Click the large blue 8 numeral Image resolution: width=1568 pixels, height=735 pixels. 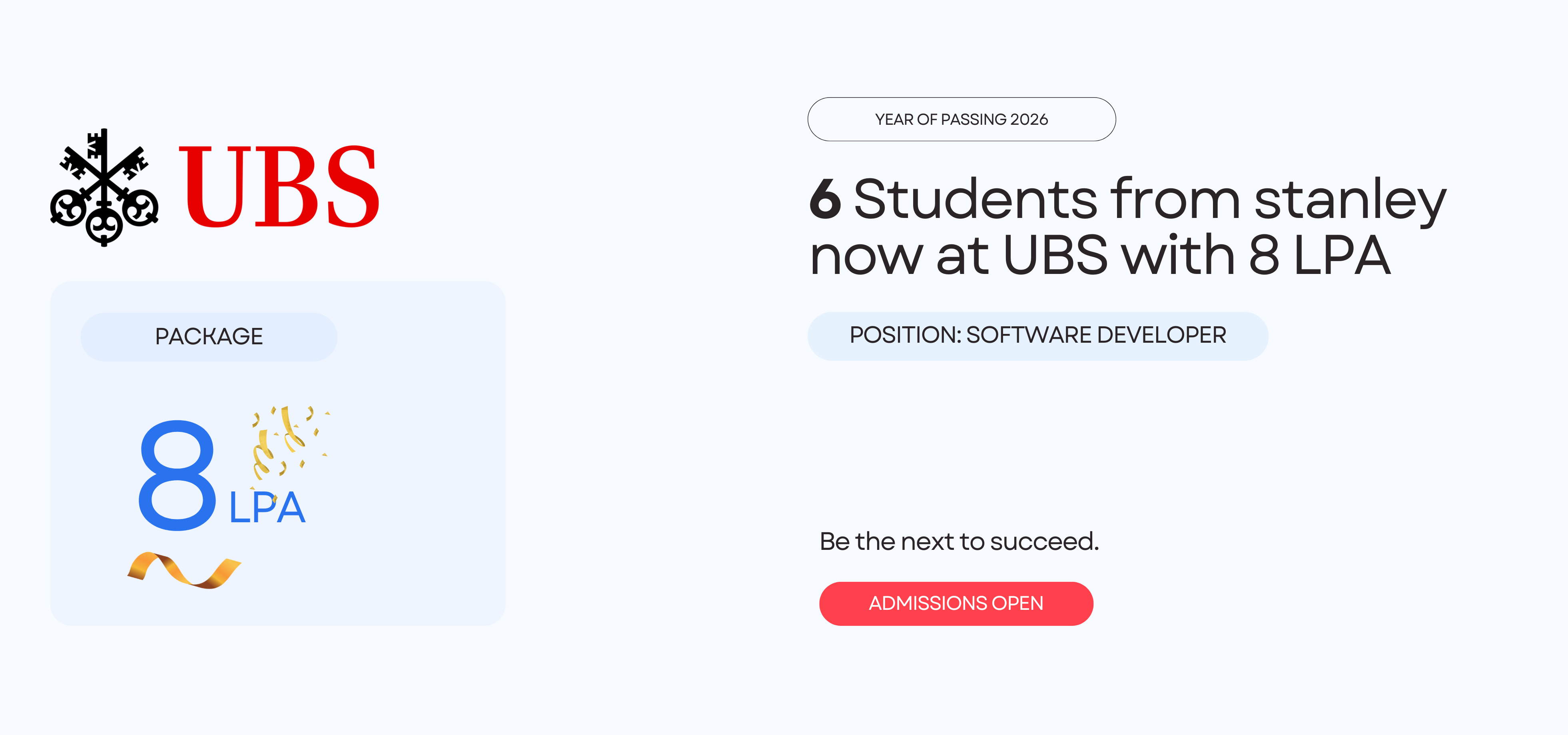pos(177,475)
